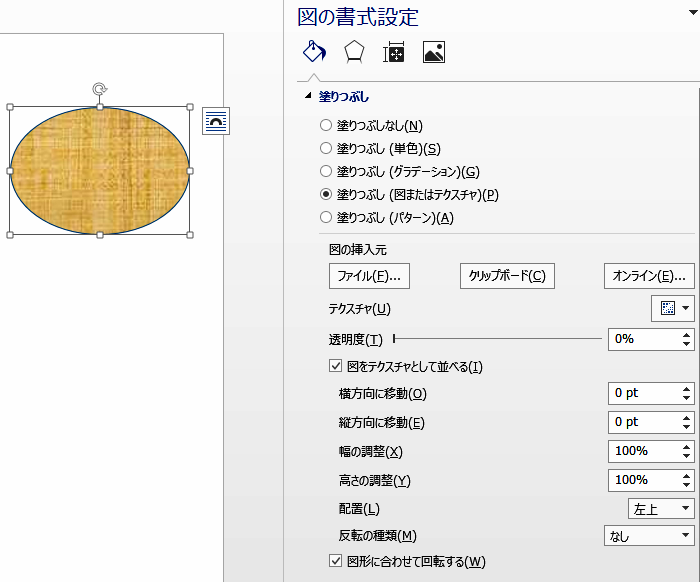Expand the 反転の種類 dropdown
This screenshot has width=700, height=582.
649,536
